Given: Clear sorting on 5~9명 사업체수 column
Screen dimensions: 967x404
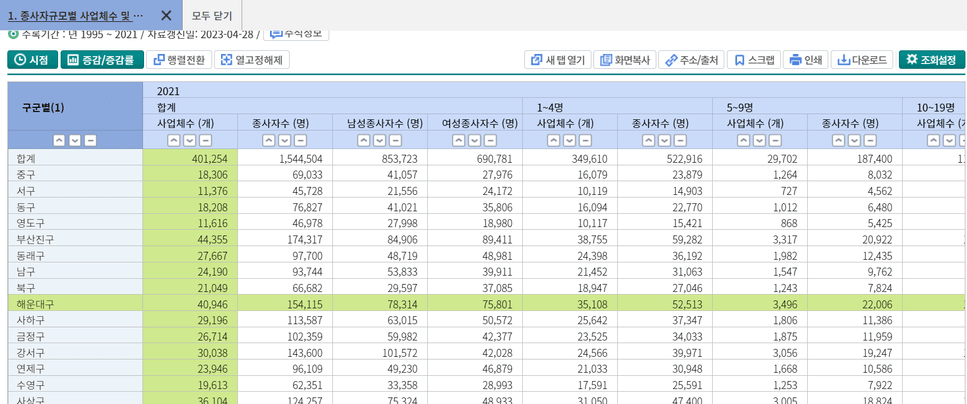Looking at the screenshot, I should tap(775, 141).
